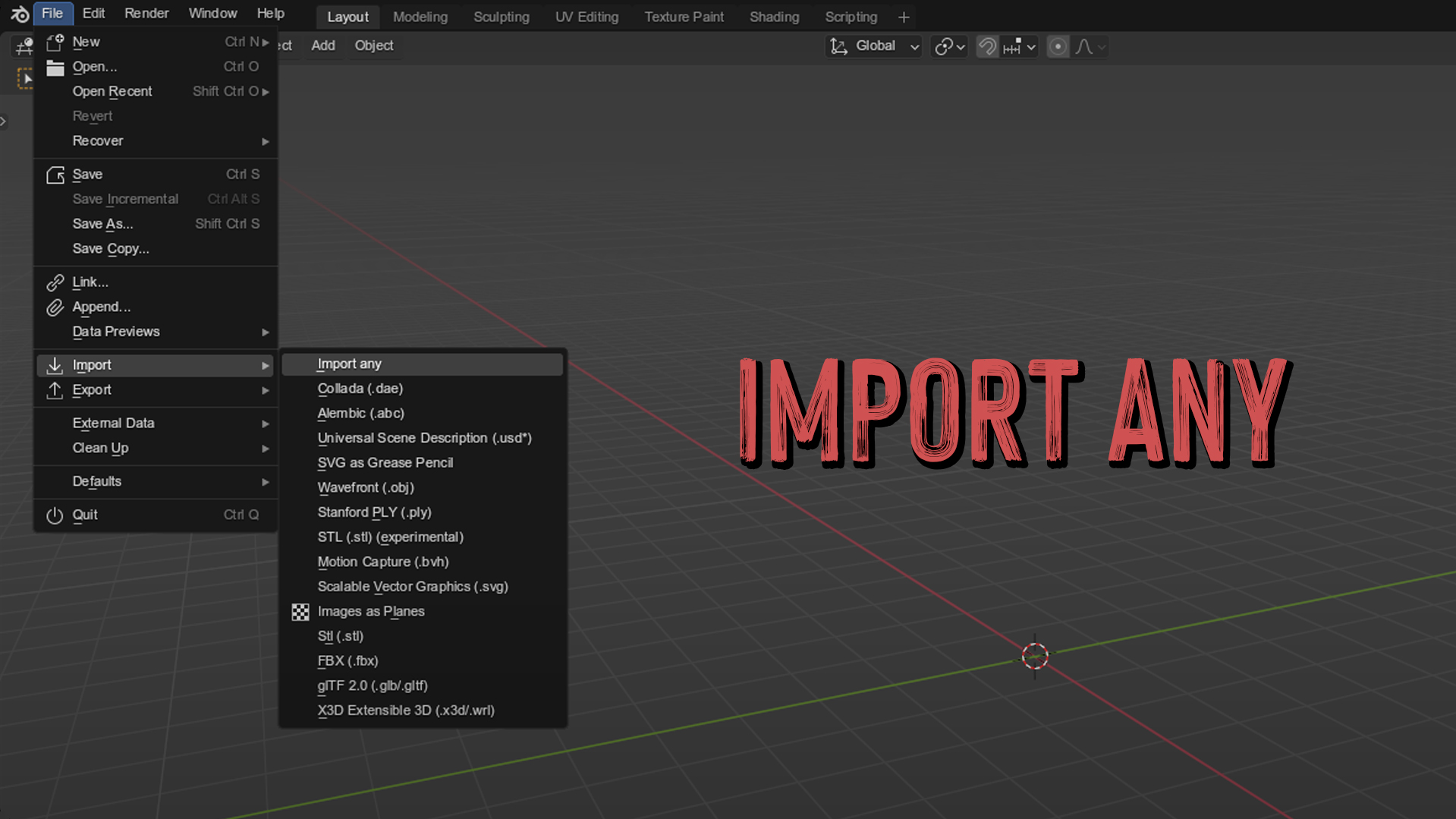Click the Import download icon
Screen dimensions: 1456x819
click(54, 365)
